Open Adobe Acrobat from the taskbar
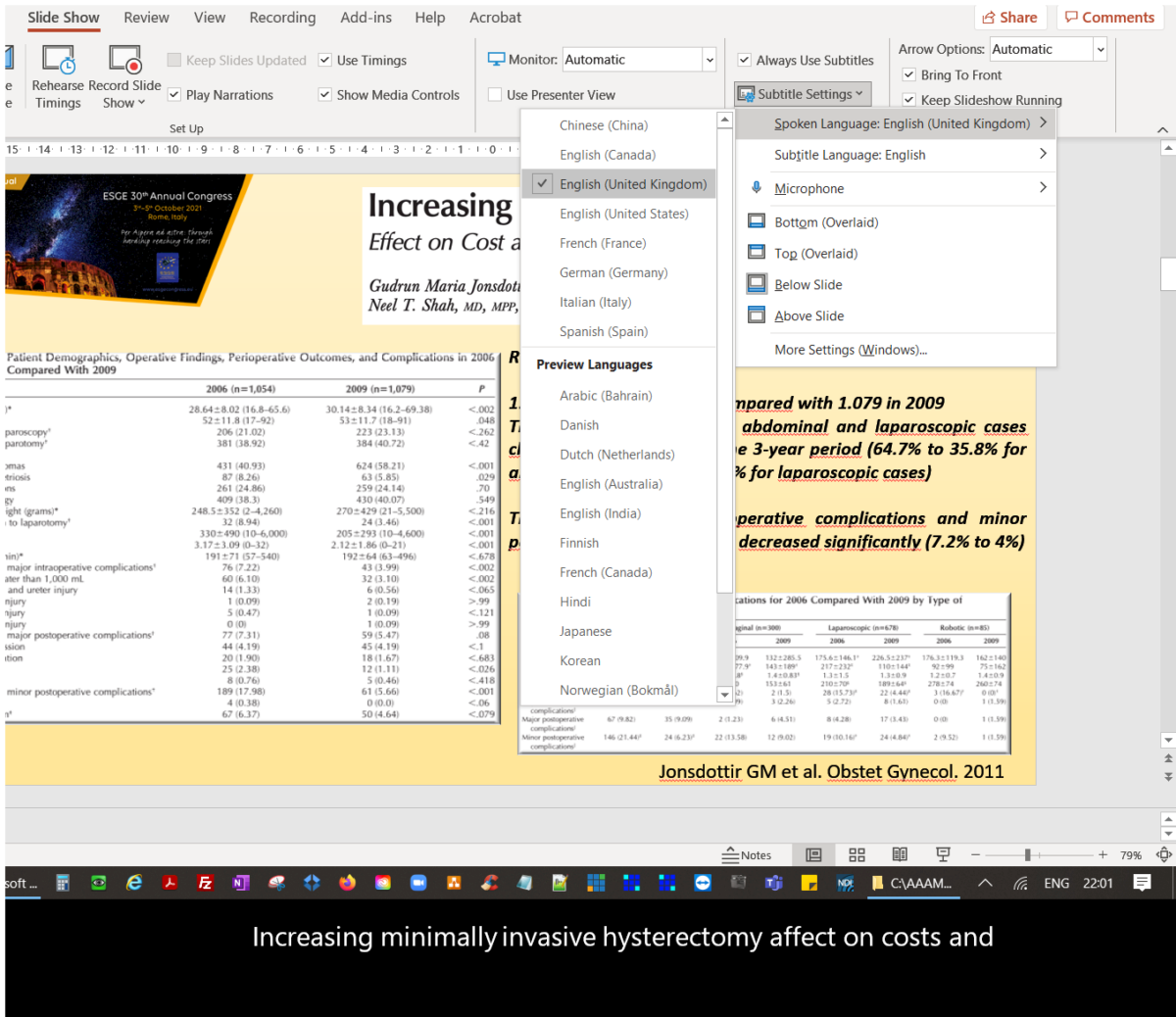This screenshot has width=1176, height=1017. click(x=170, y=883)
